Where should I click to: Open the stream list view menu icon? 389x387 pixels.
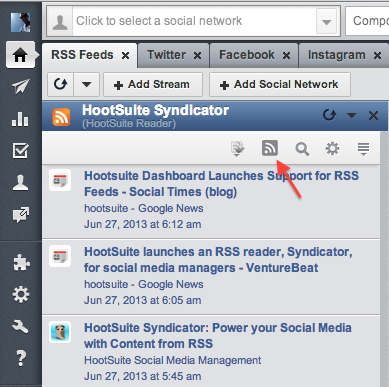coord(363,149)
